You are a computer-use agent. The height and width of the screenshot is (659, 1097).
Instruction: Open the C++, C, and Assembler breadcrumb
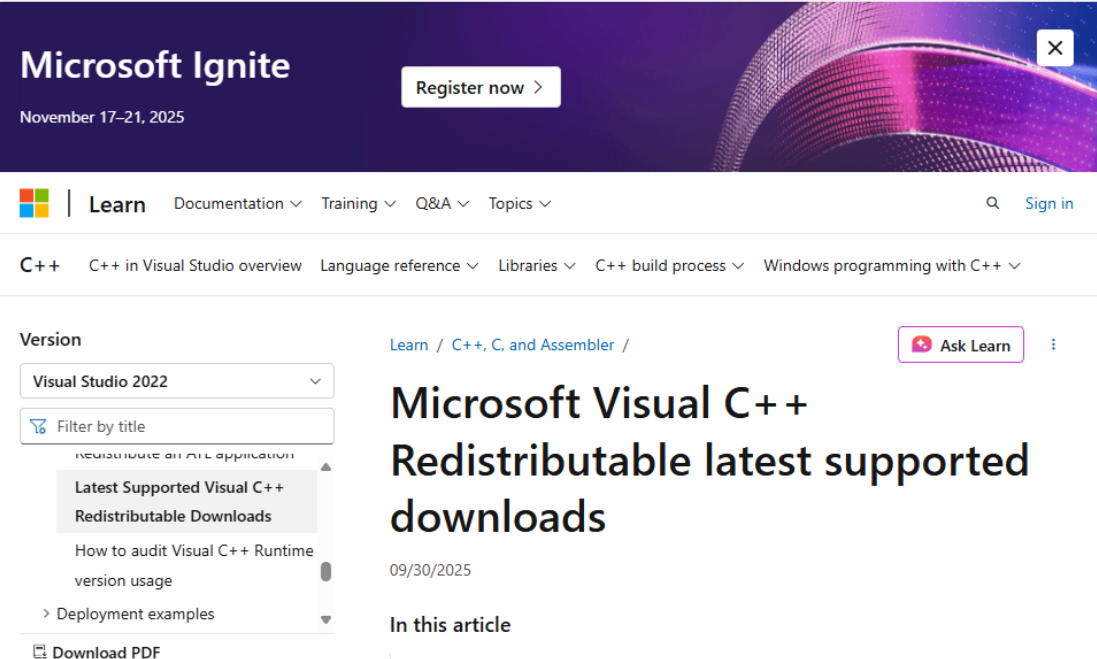pyautogui.click(x=533, y=345)
